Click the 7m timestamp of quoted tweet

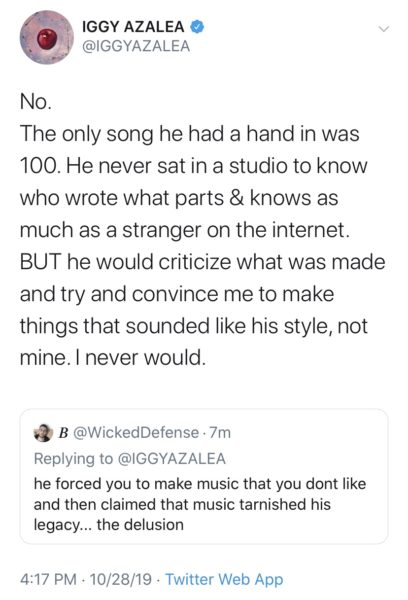tap(220, 433)
